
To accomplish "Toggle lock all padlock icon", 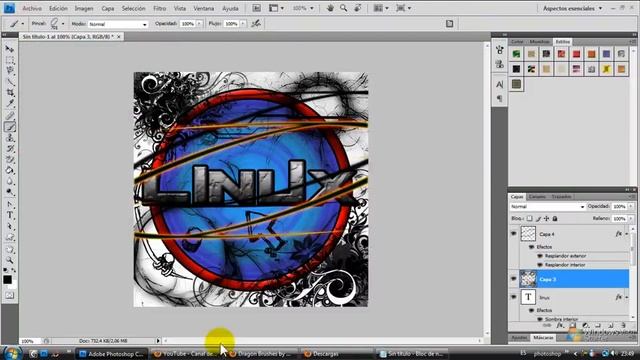I will pyautogui.click(x=555, y=218).
